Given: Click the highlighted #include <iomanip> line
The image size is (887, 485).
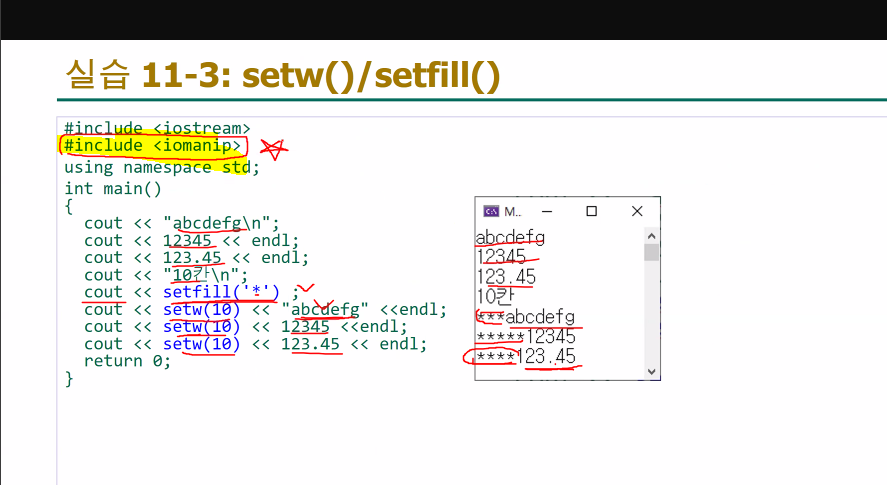Looking at the screenshot, I should coord(152,146).
